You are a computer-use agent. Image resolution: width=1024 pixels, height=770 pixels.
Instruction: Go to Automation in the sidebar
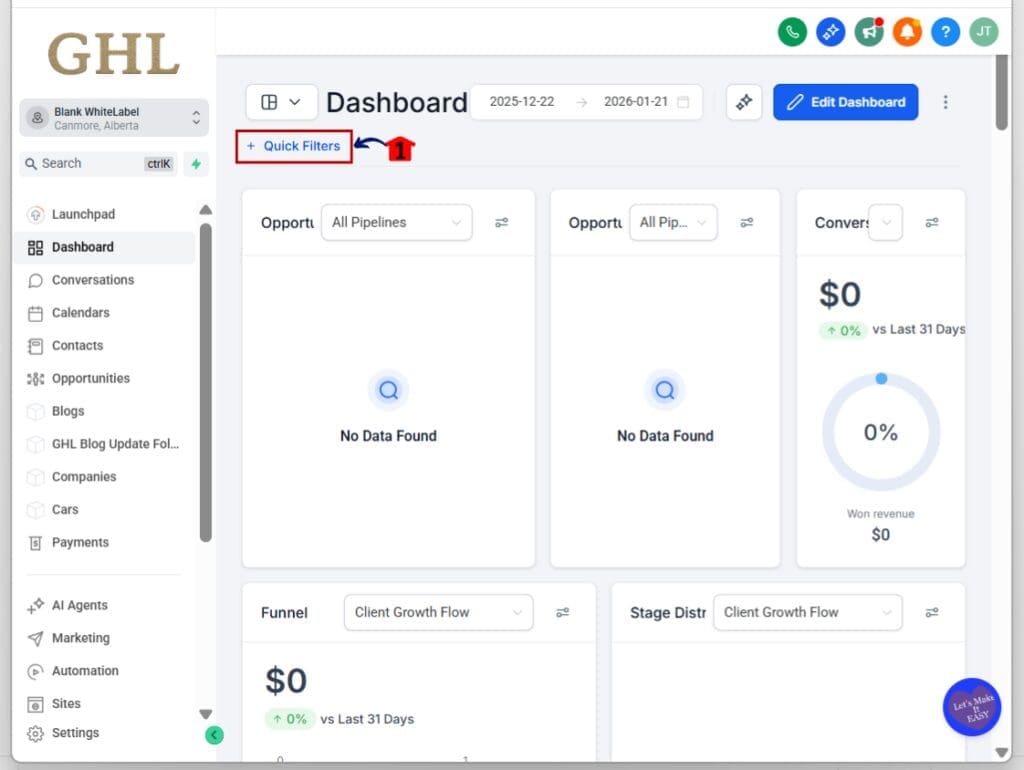tap(85, 670)
